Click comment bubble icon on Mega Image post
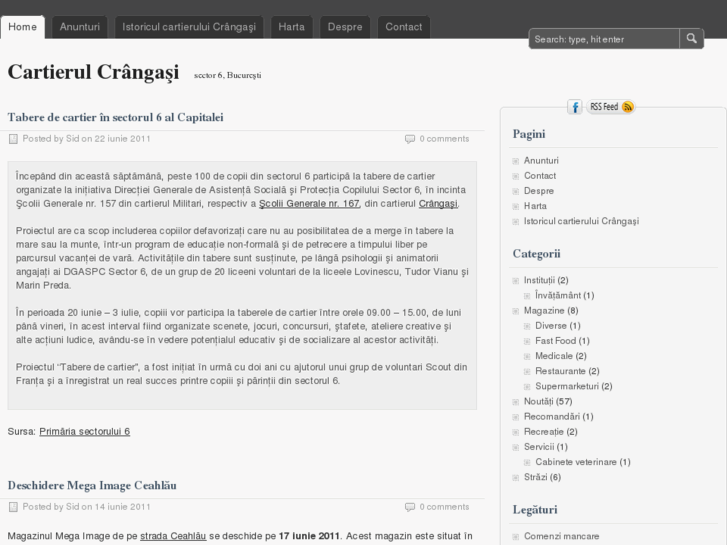The image size is (727, 545). (410, 507)
